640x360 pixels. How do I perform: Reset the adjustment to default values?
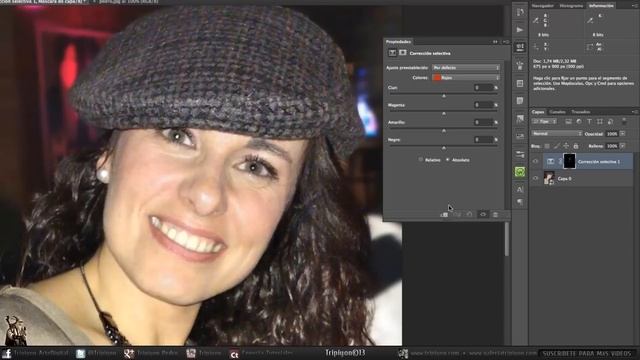point(470,214)
